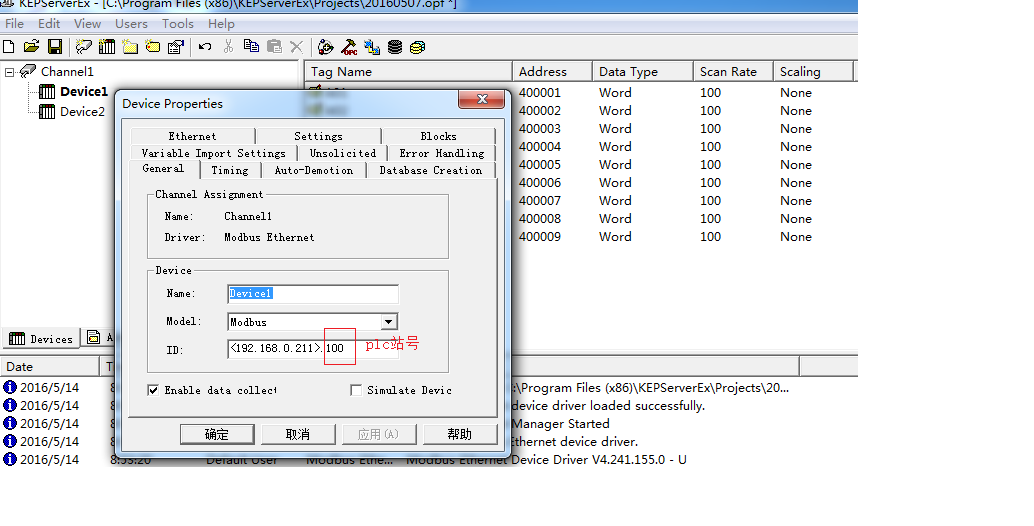Viewport: 1034px width, 526px height.
Task: Click the New Tag Group folder icon
Action: [130, 47]
